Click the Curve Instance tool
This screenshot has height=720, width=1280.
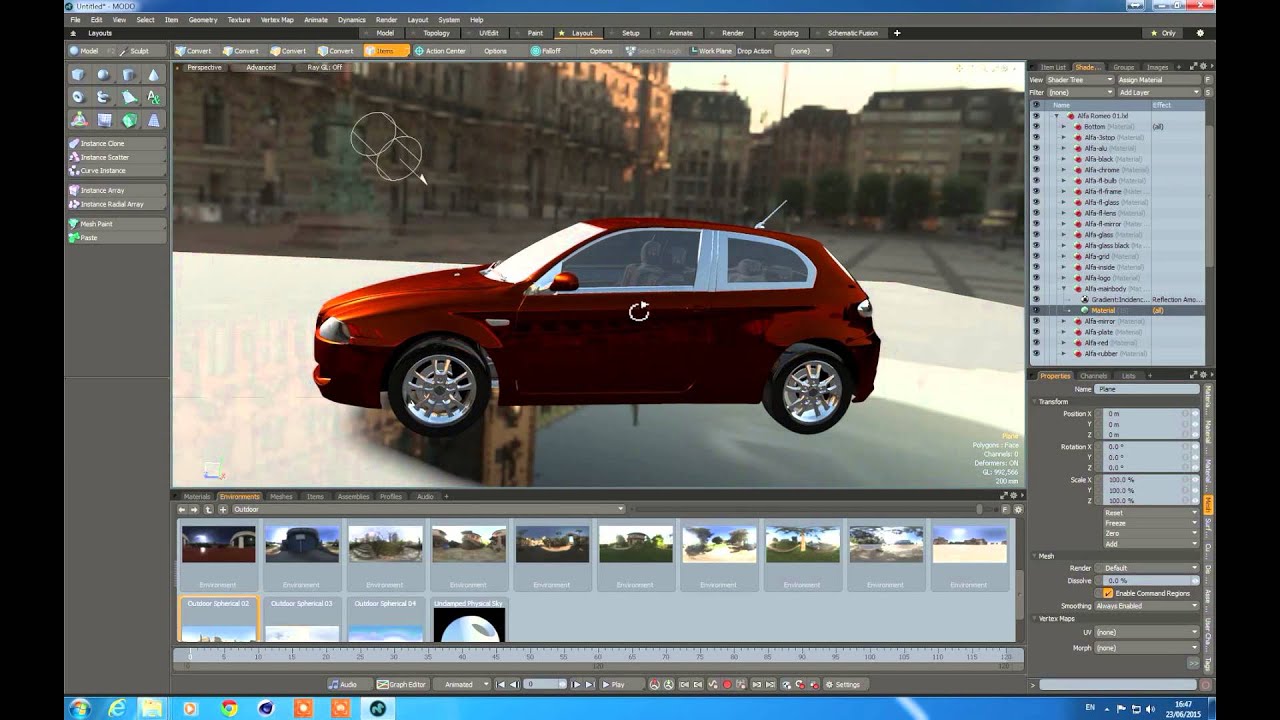point(116,171)
